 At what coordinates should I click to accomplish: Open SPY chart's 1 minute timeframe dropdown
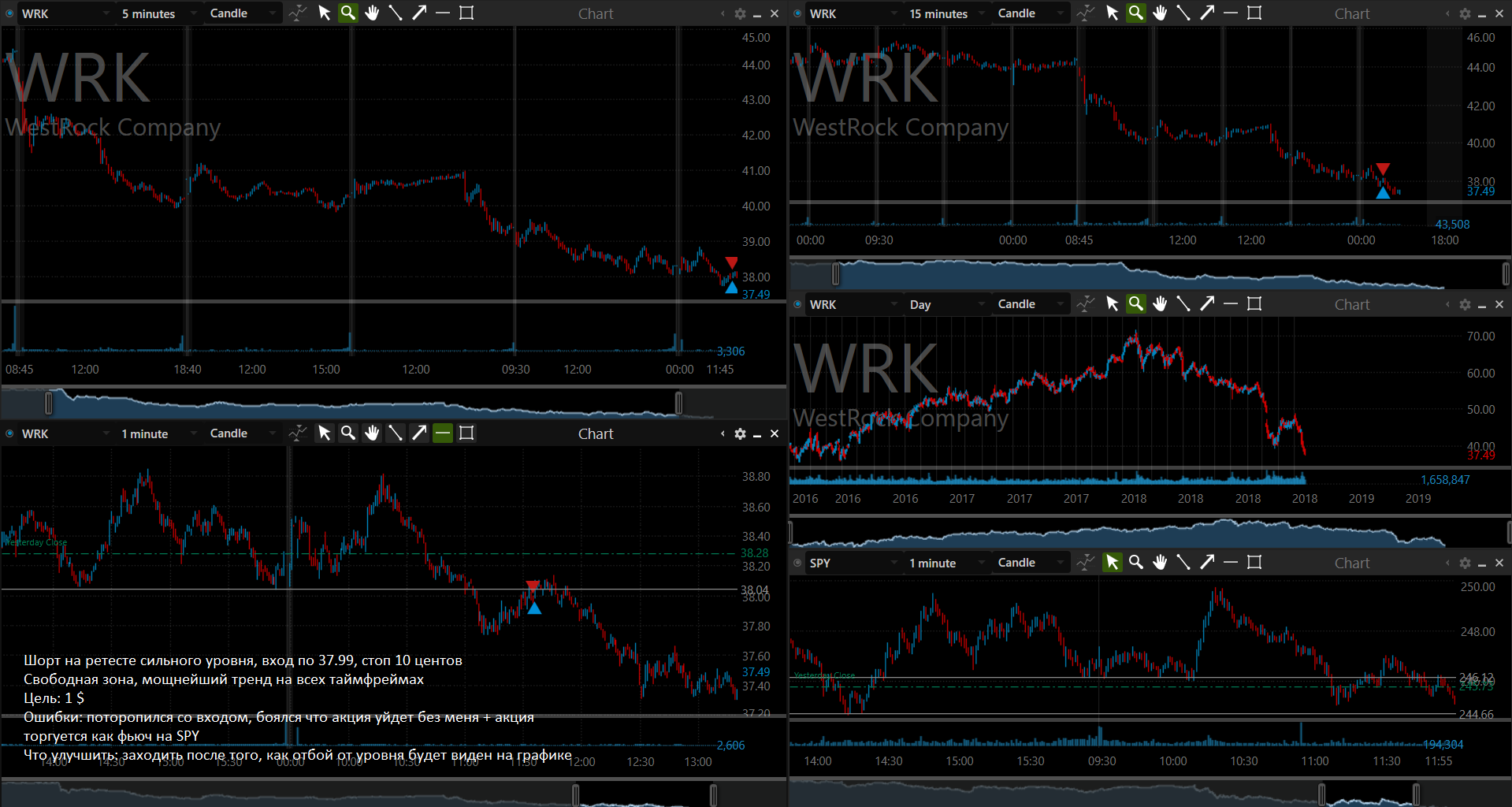946,563
